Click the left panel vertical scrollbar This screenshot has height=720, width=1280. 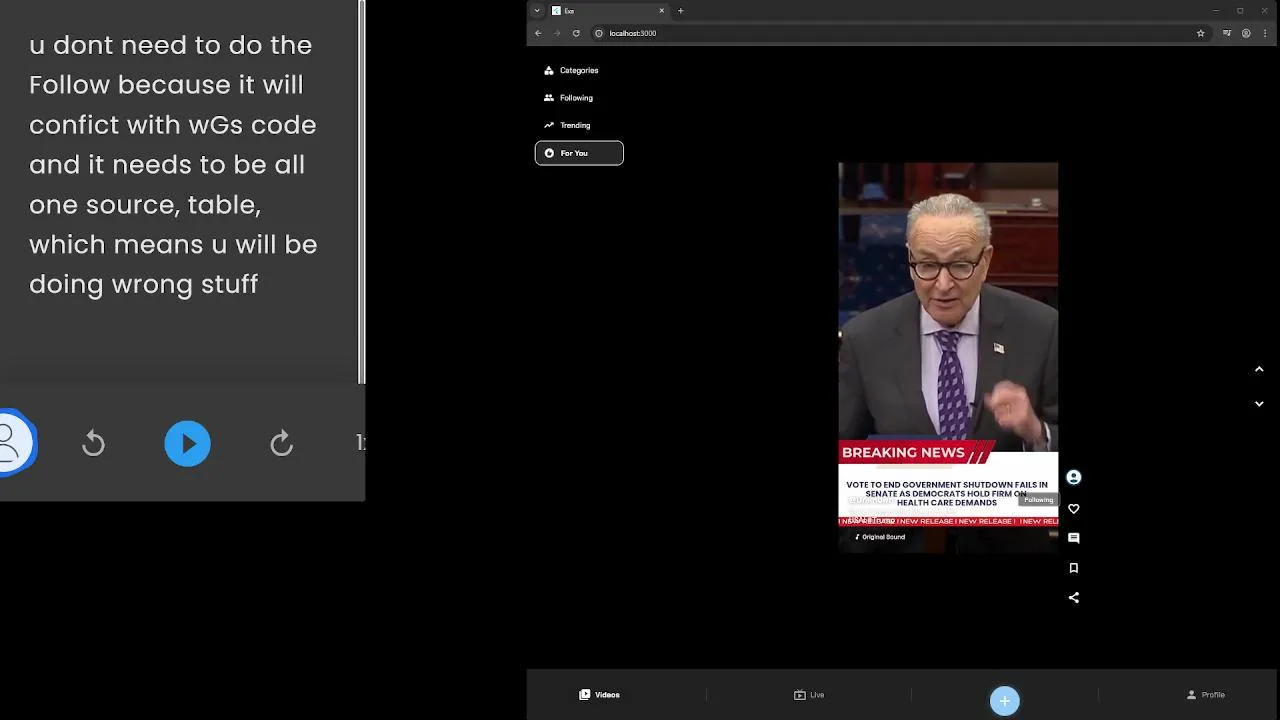pyautogui.click(x=362, y=192)
